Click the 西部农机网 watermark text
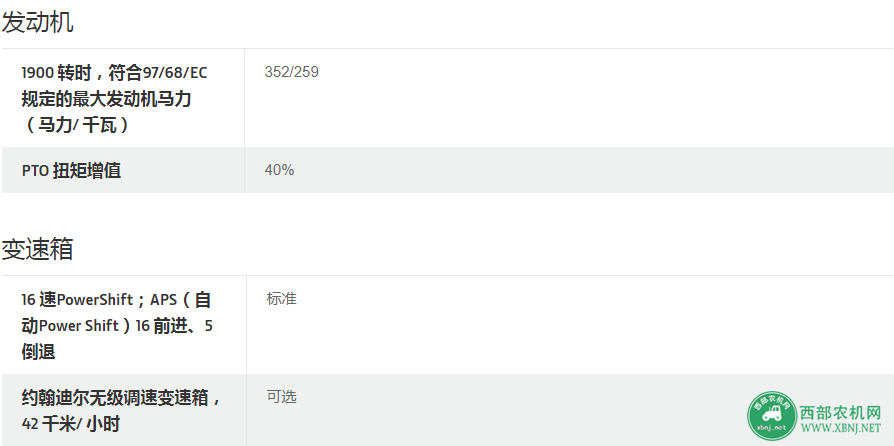The height and width of the screenshot is (446, 894). click(x=840, y=412)
